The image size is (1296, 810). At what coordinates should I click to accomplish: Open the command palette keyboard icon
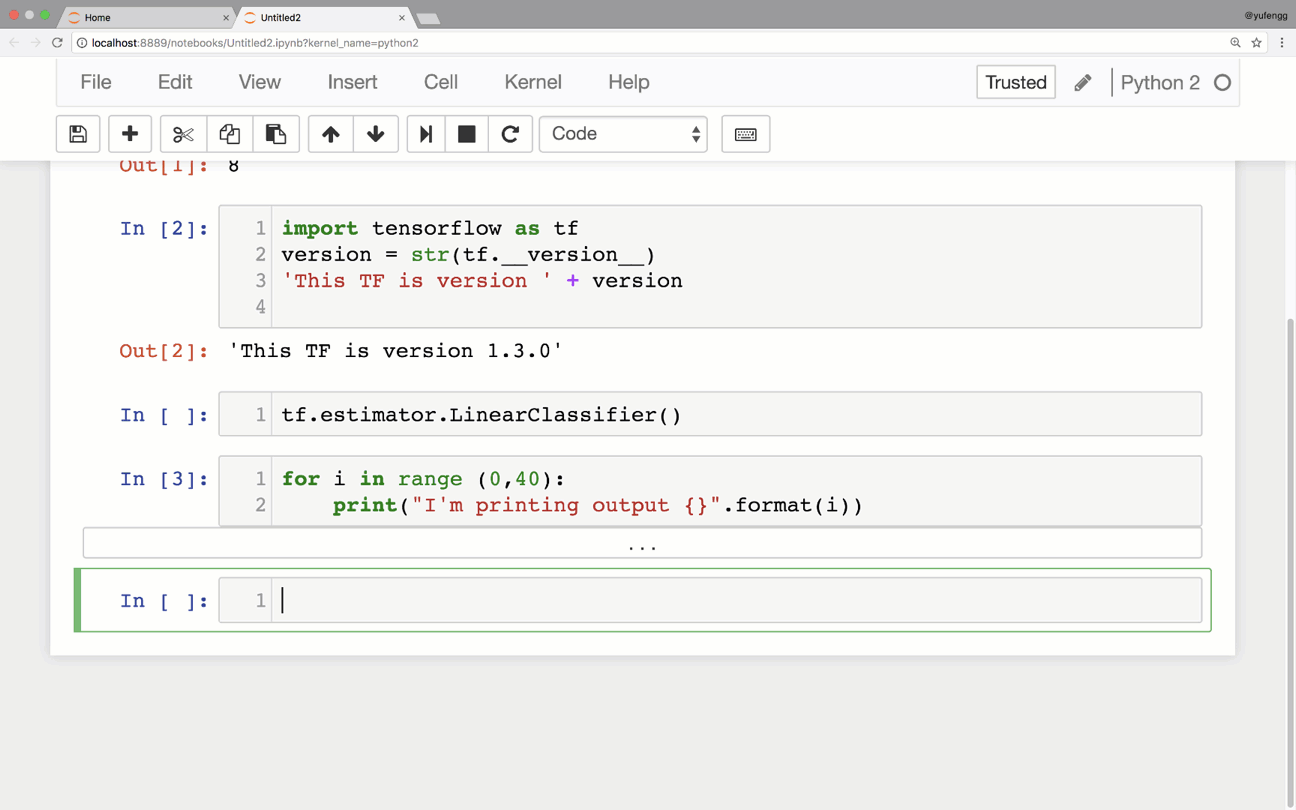(x=746, y=134)
